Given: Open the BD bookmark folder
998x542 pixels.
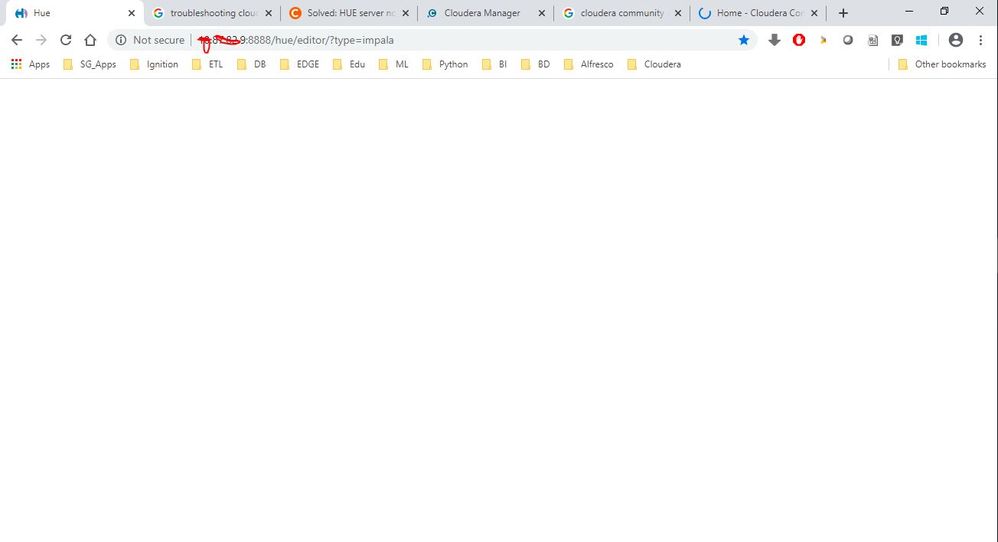Looking at the screenshot, I should (x=535, y=64).
